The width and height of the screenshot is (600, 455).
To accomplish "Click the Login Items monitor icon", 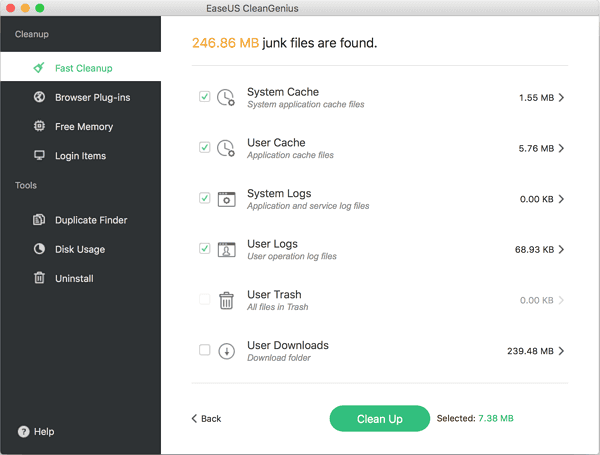I will tap(39, 156).
